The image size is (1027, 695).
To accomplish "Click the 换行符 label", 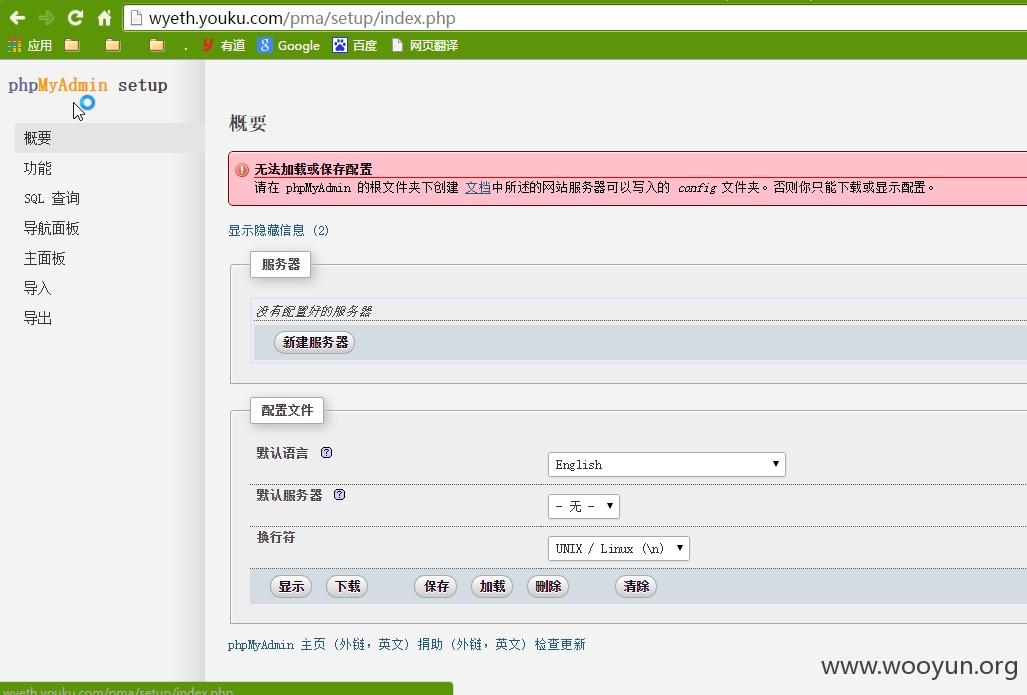I will point(276,537).
